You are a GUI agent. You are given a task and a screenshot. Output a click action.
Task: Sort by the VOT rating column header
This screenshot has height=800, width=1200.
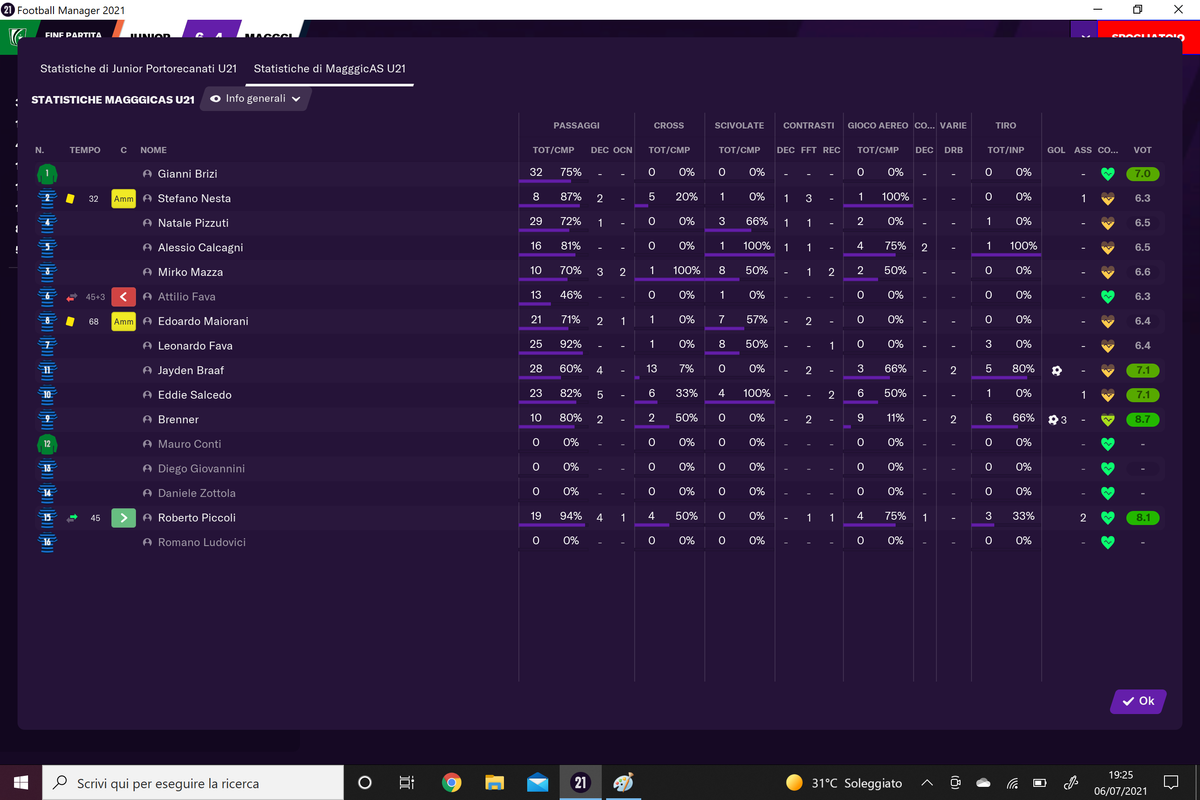click(1142, 150)
